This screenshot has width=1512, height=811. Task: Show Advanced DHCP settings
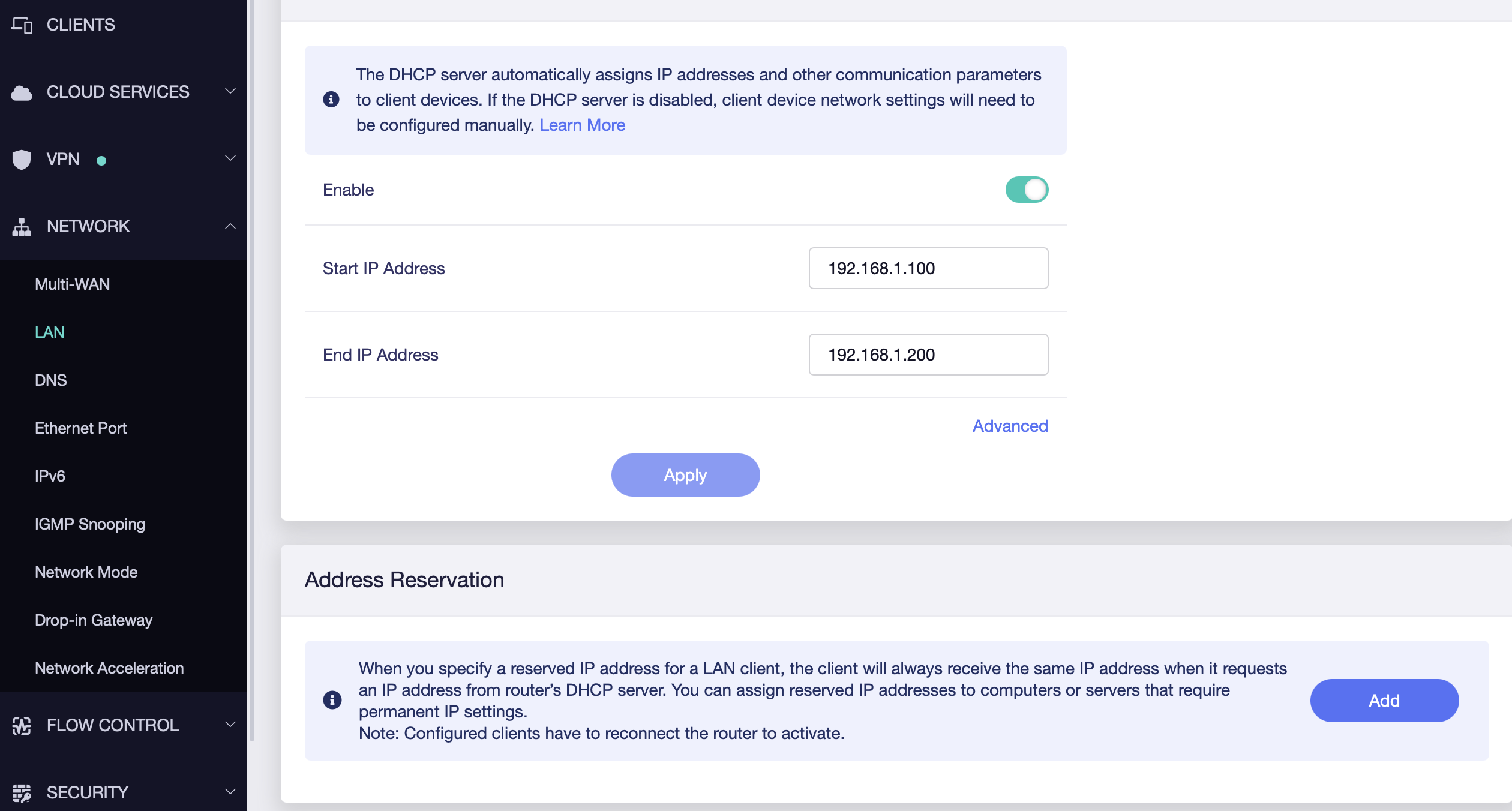[x=1010, y=426]
